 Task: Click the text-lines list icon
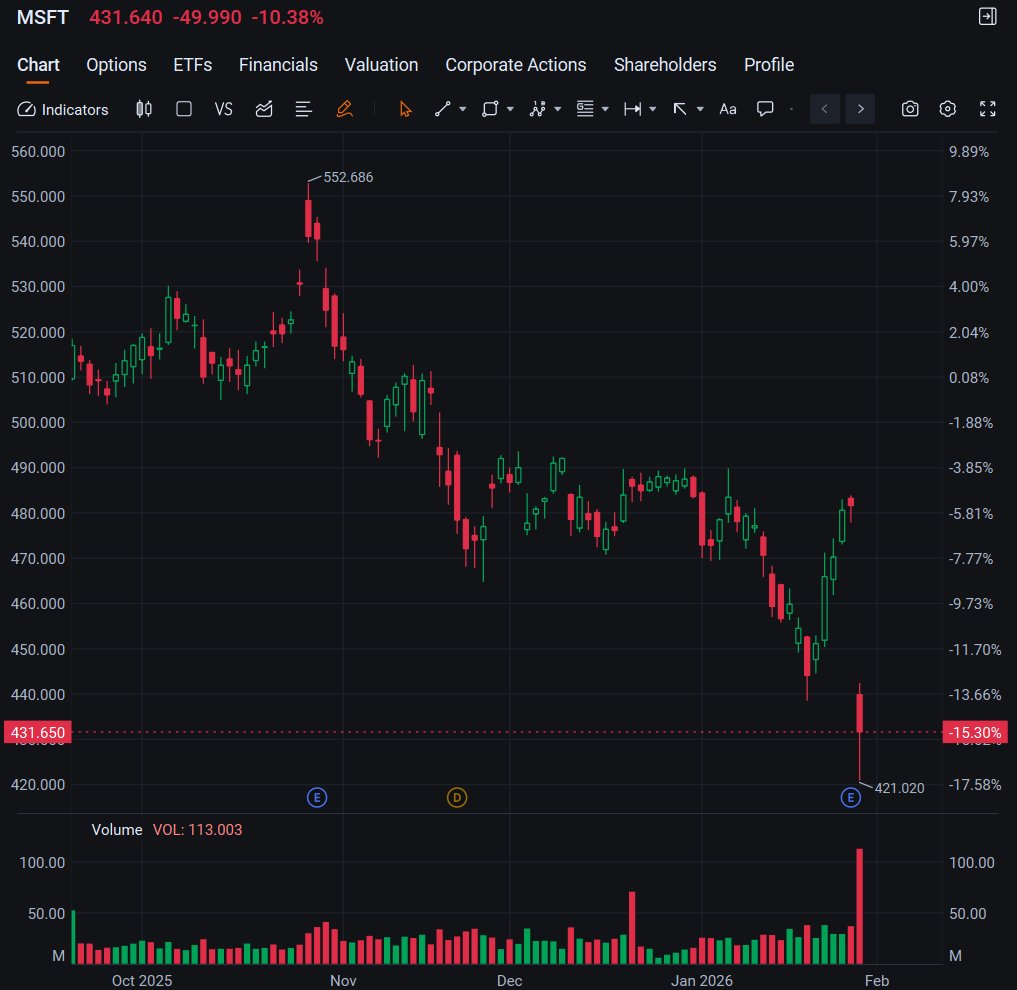pyautogui.click(x=304, y=109)
